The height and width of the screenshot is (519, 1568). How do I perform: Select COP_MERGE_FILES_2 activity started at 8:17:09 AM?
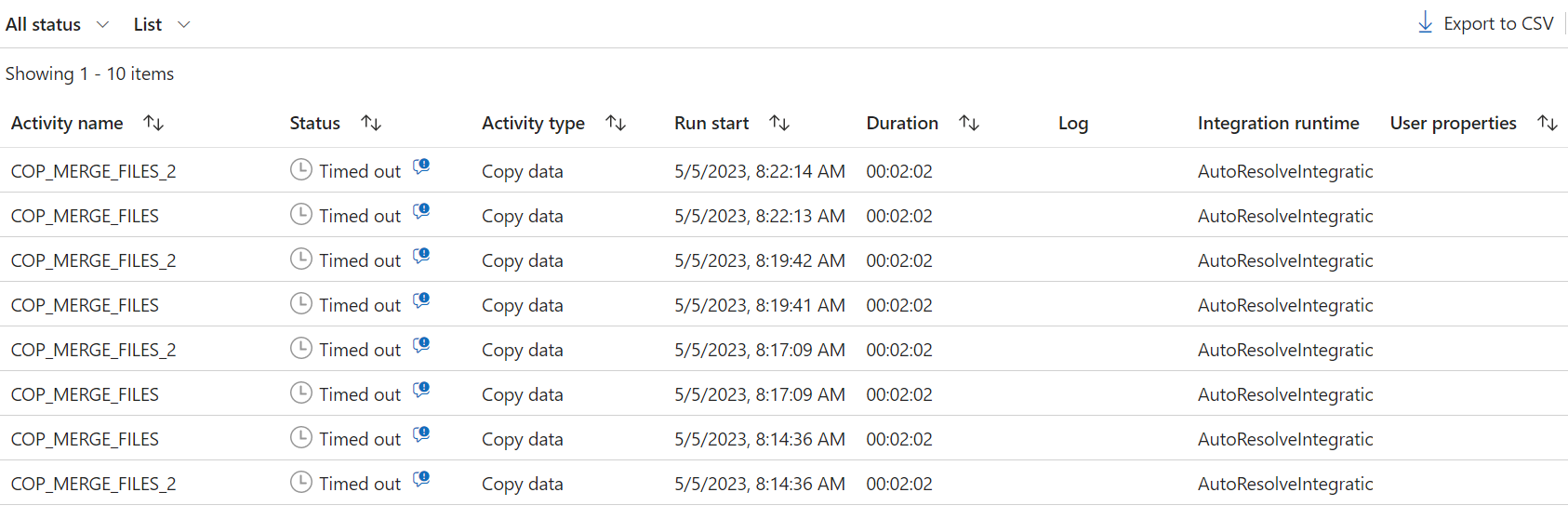coord(93,350)
